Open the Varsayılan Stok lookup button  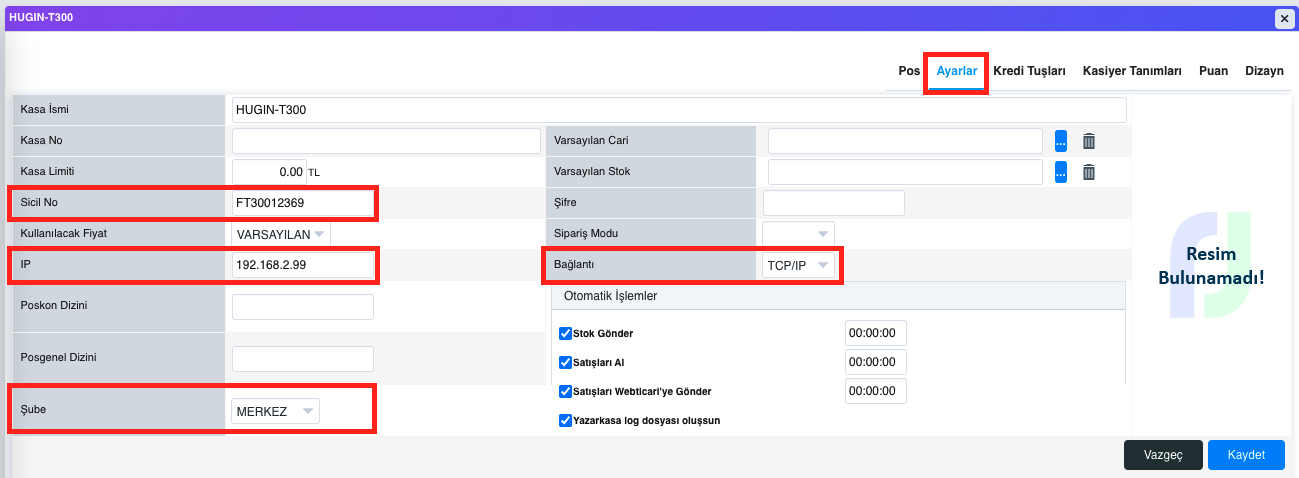pyautogui.click(x=1061, y=172)
